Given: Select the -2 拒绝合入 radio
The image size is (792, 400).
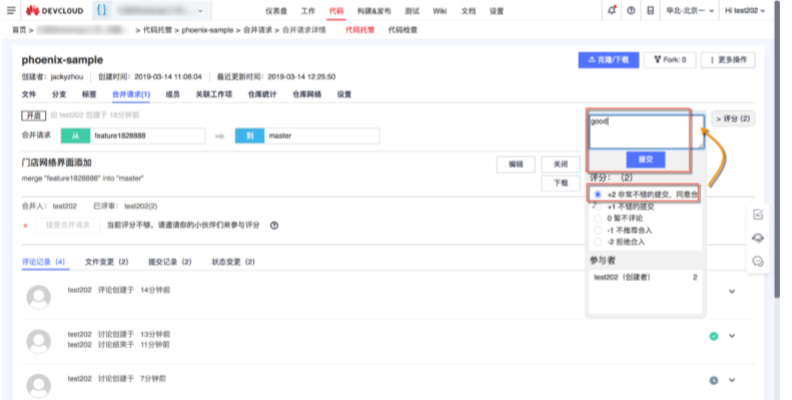Looking at the screenshot, I should click(598, 242).
